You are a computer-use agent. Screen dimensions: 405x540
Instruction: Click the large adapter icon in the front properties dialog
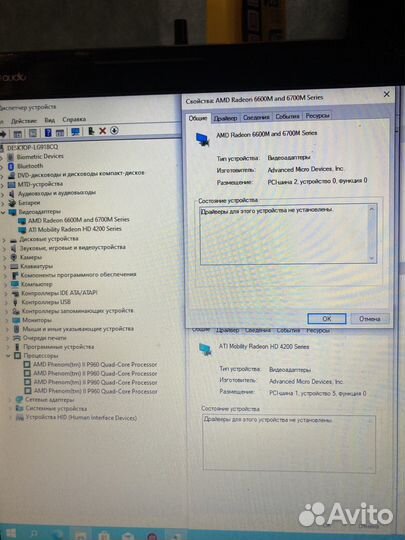(202, 139)
